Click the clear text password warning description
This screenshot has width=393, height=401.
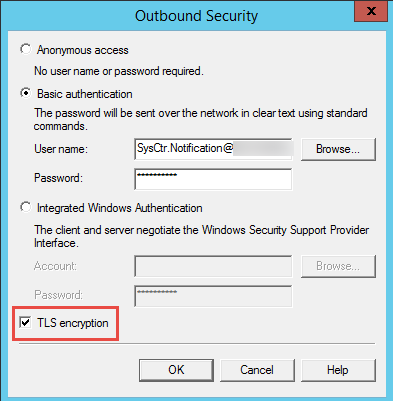pyautogui.click(x=201, y=119)
